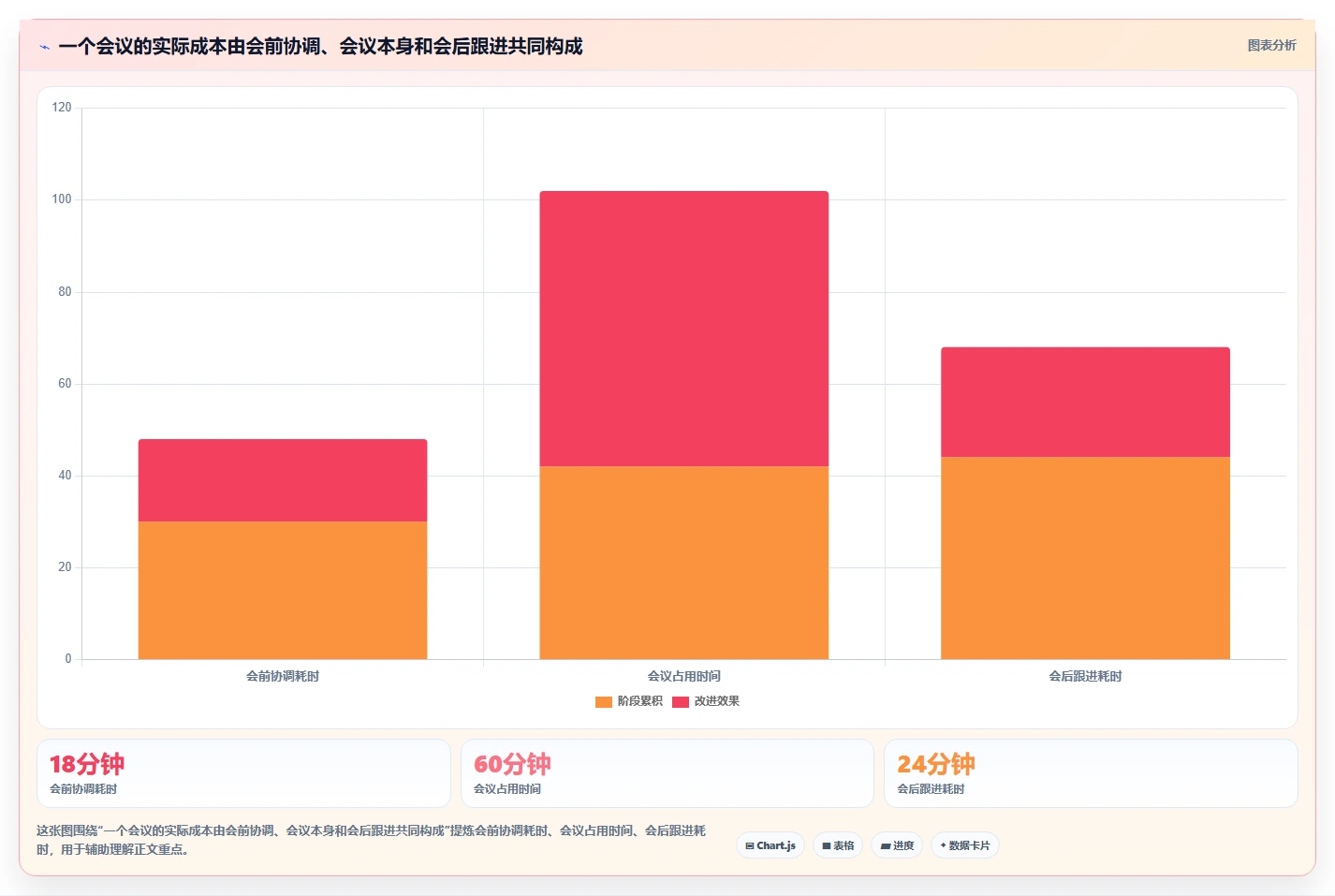1335x896 pixels.
Task: Click the 40 y-axis tick label
Action: tap(65, 476)
